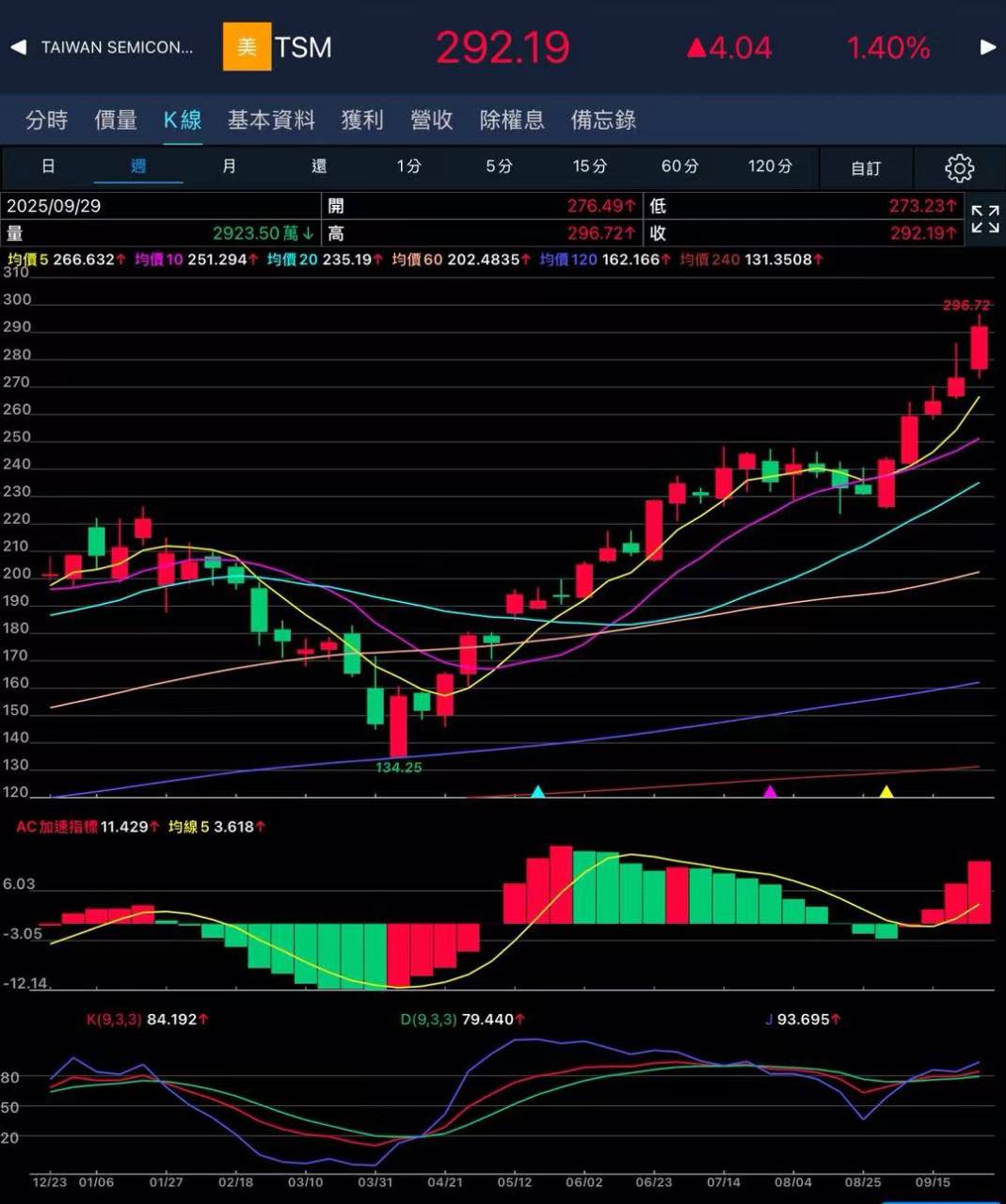Click 均線5 3.618 indicator label
Image resolution: width=1006 pixels, height=1204 pixels.
coord(217,827)
